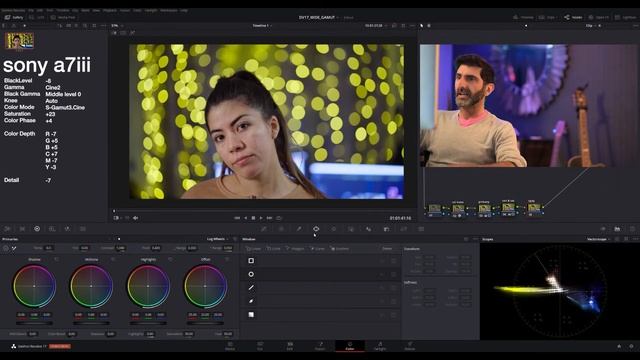
Task: Add a linear square power window
Action: click(x=251, y=260)
